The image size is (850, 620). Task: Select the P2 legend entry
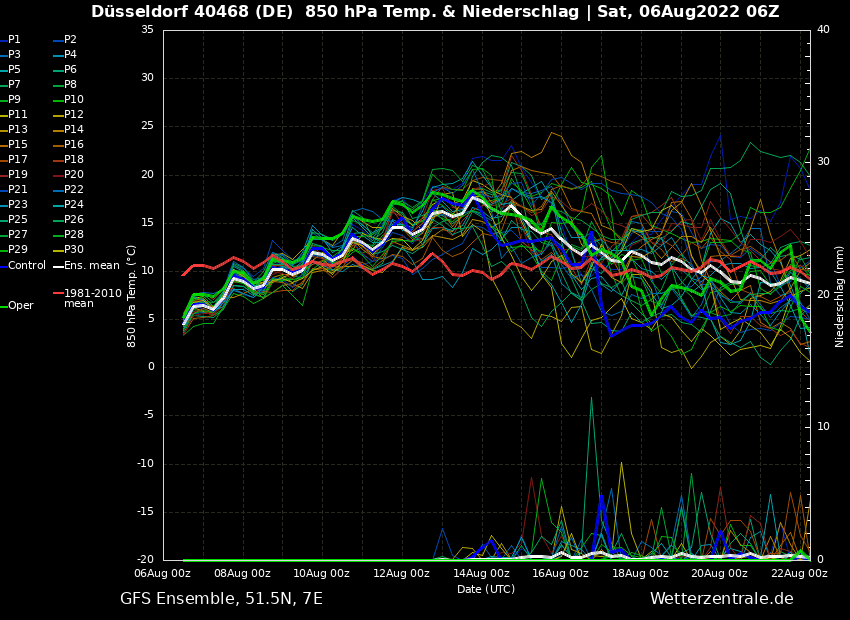tap(70, 40)
